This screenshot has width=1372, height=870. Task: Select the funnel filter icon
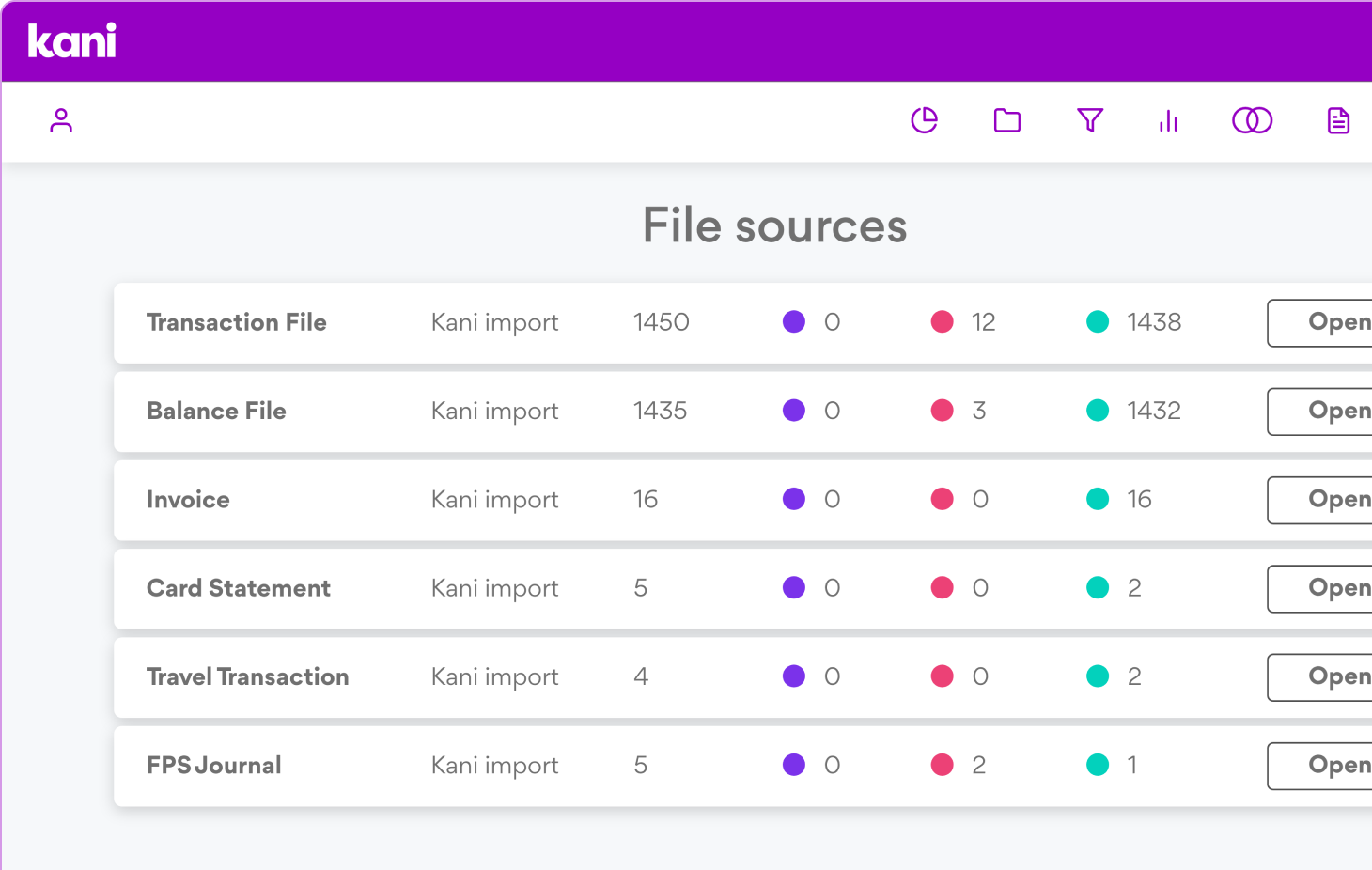point(1089,120)
